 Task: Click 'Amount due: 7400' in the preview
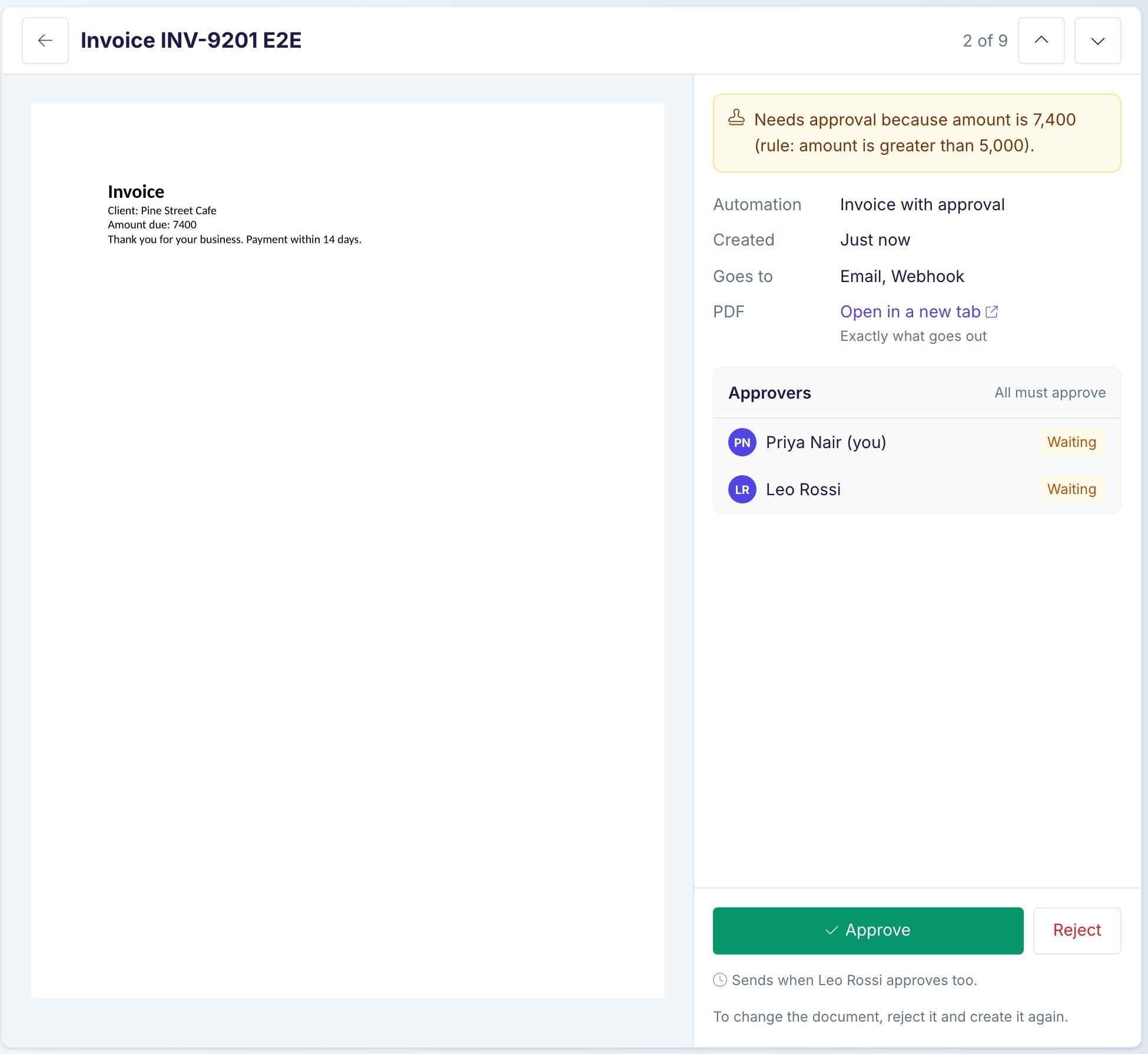[x=152, y=224]
